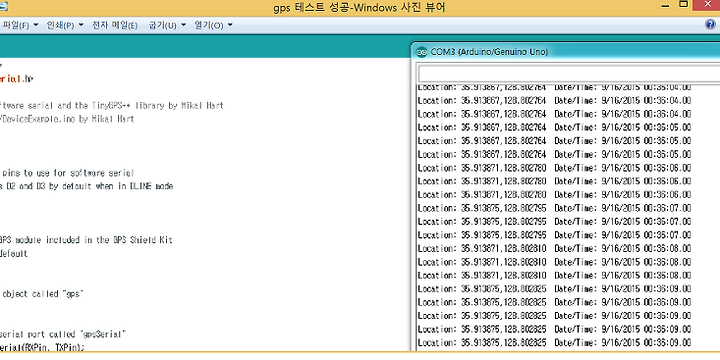Click comment 'serial port called "gpsSerial"'
Viewport: 720px width, 360px height.
(x=63, y=334)
